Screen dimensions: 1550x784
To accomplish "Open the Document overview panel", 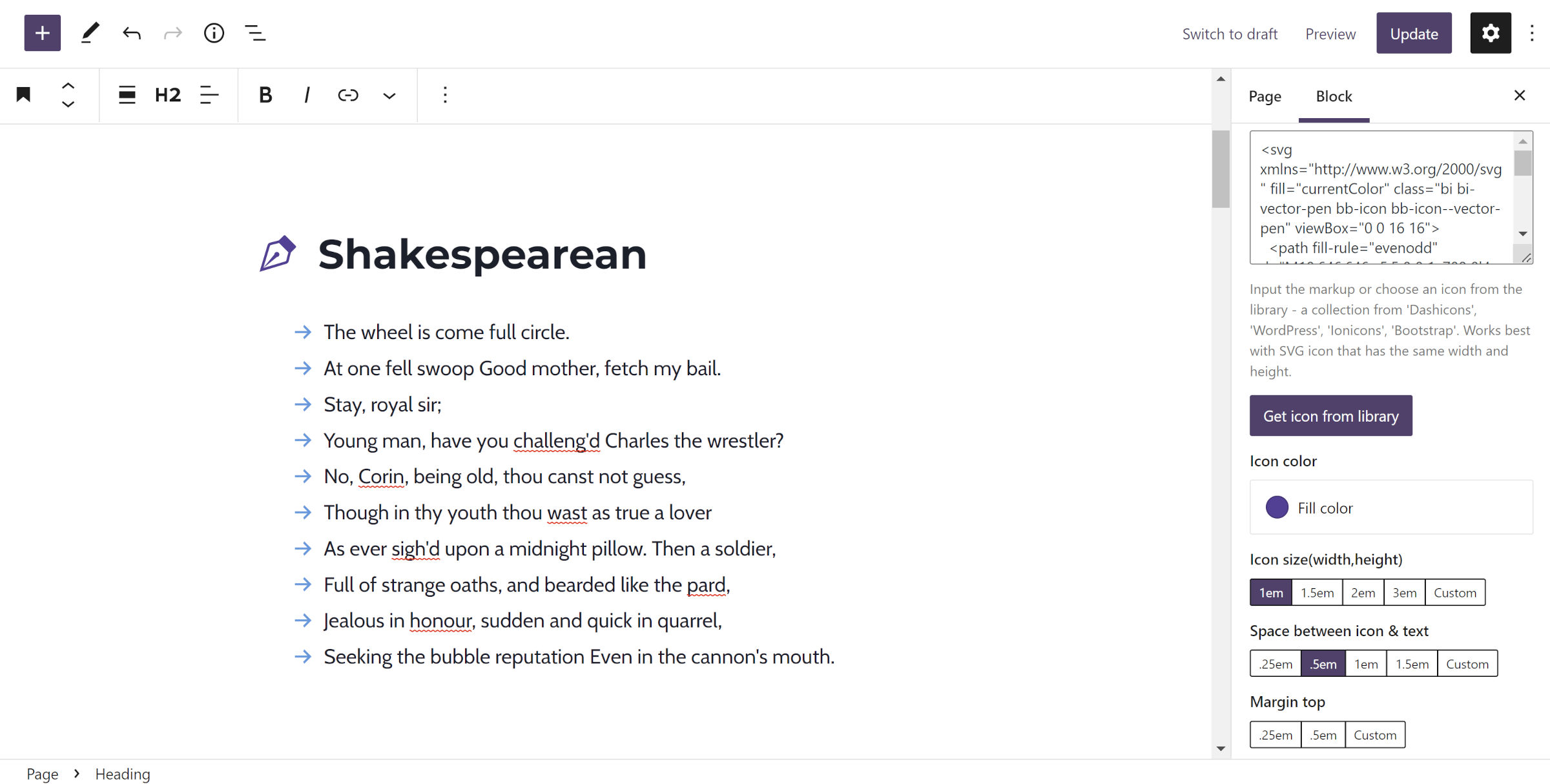I will click(x=255, y=33).
